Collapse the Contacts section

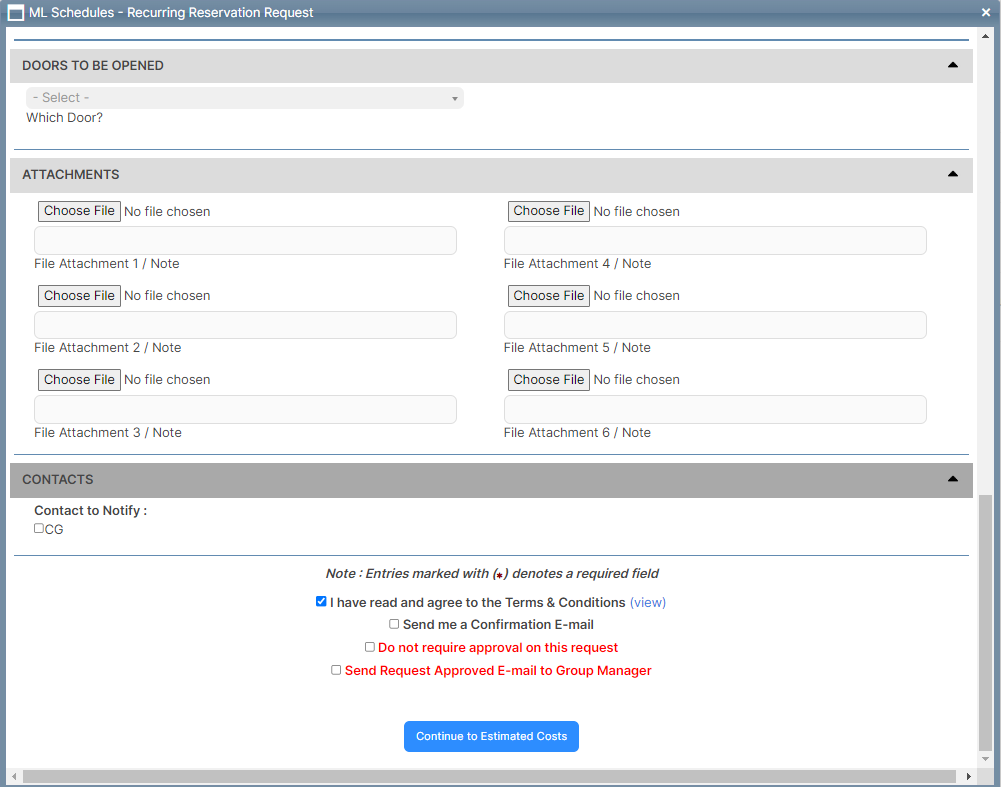(x=952, y=479)
